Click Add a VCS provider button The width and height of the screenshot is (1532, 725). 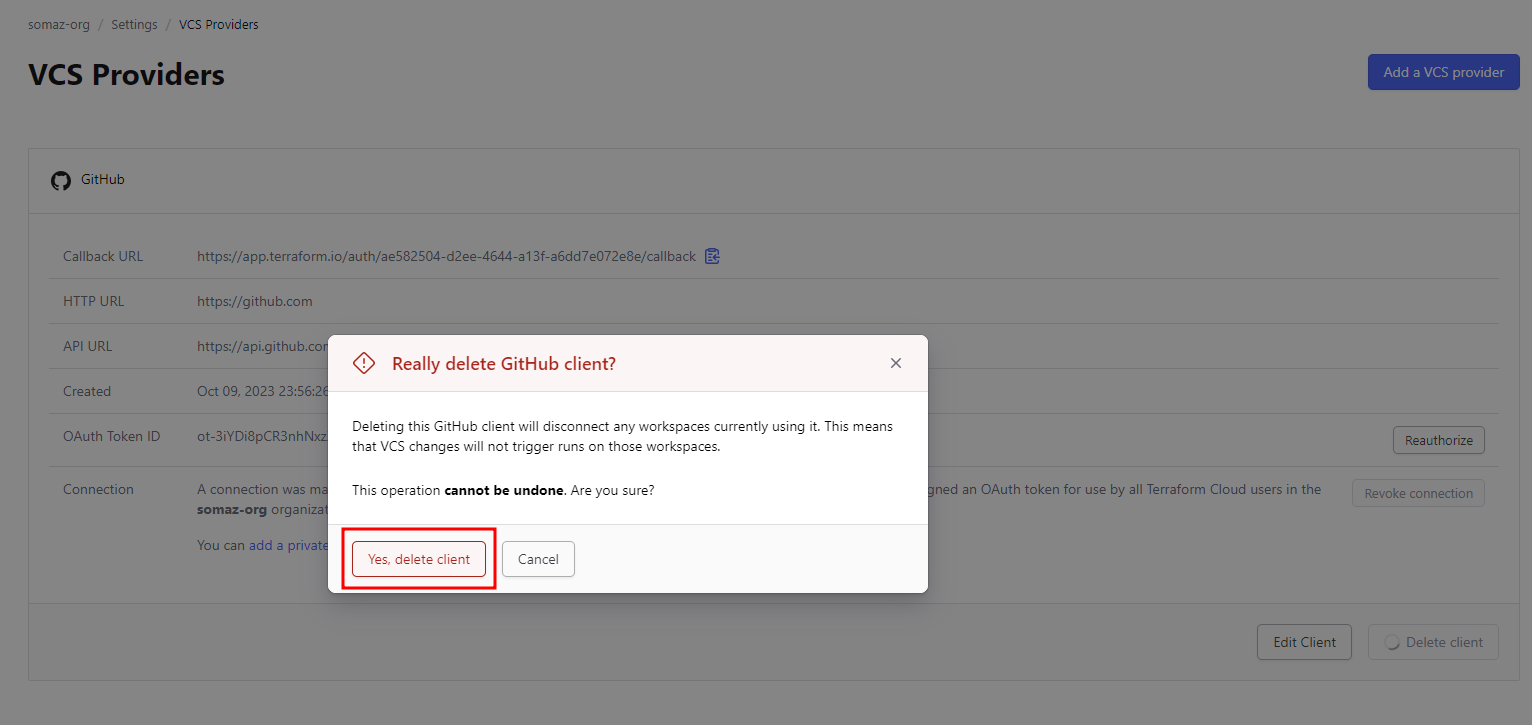(1443, 72)
